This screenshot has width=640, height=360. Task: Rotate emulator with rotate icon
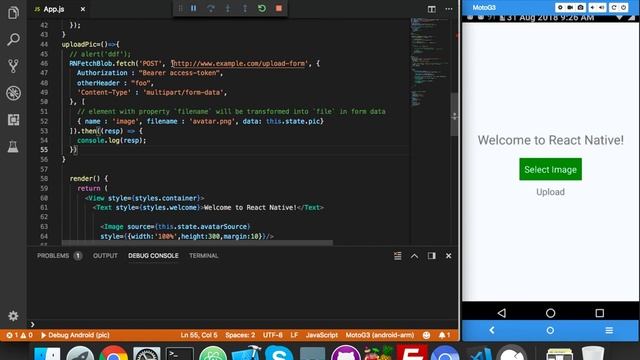tap(613, 7)
